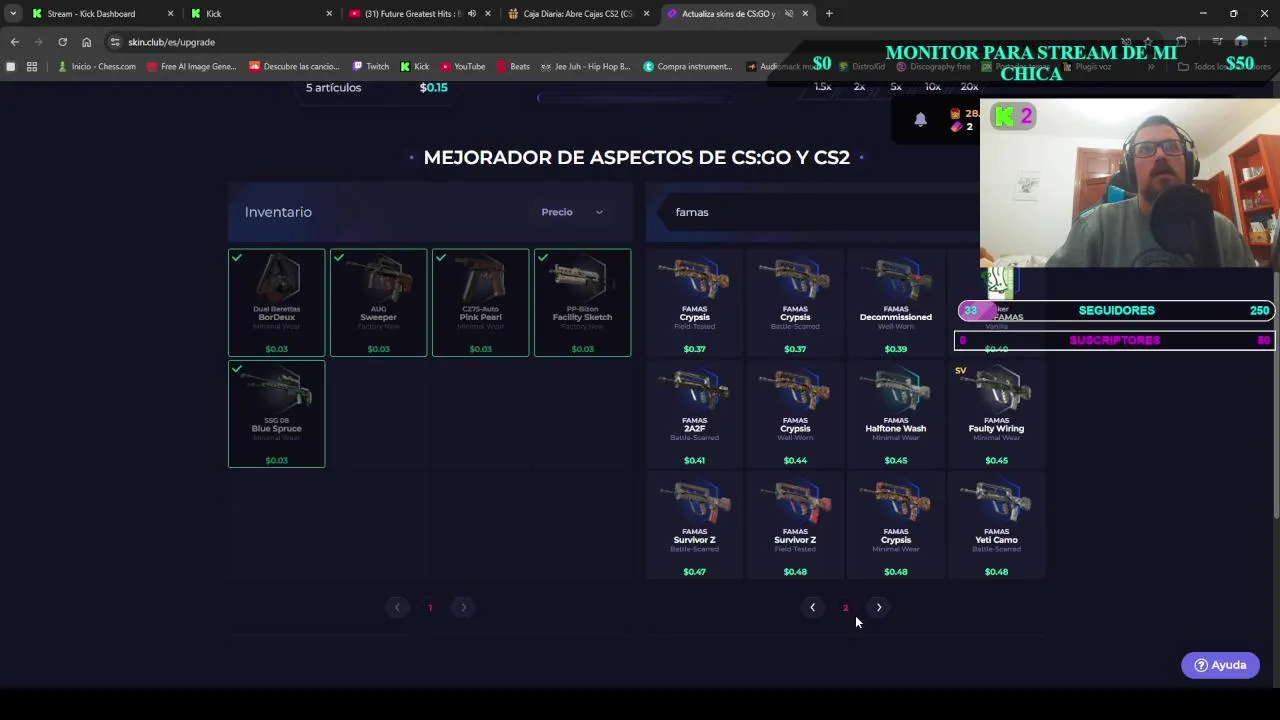Select FAMAS Yeti Camo skin
Viewport: 1280px width, 720px height.
coord(997,526)
